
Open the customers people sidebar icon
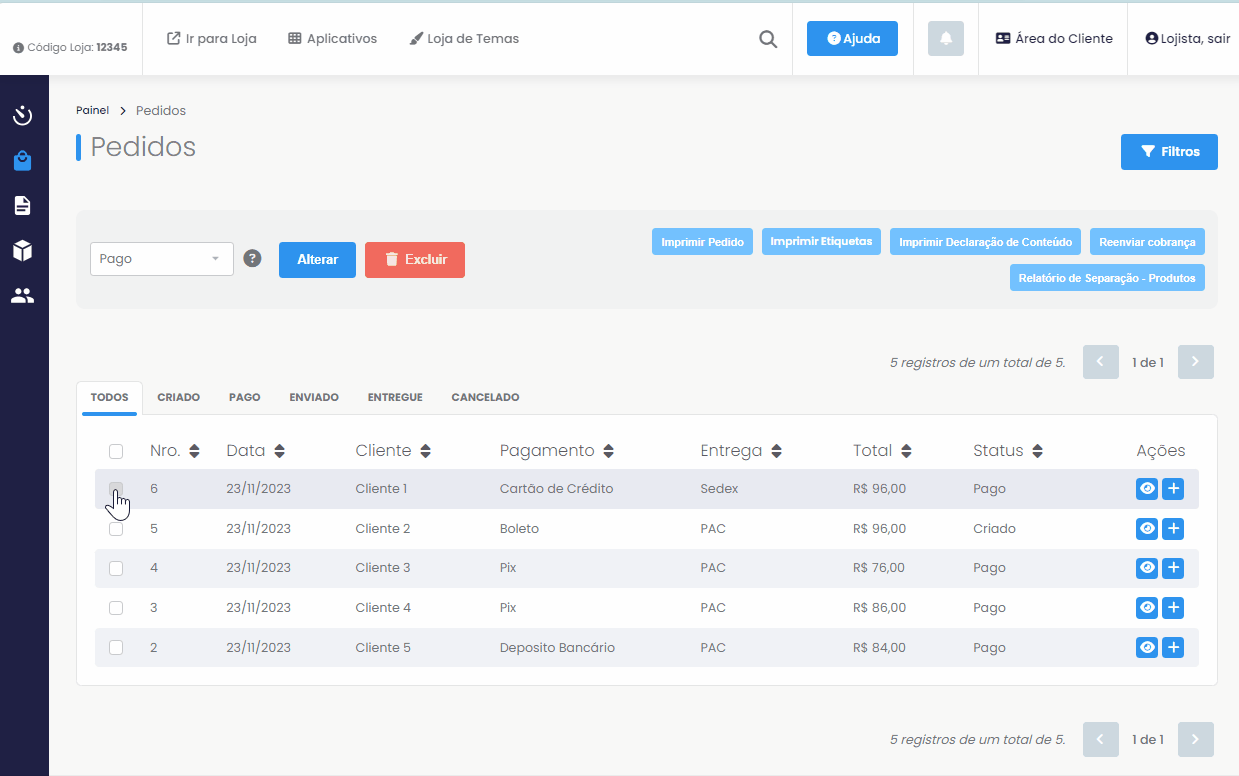click(23, 295)
